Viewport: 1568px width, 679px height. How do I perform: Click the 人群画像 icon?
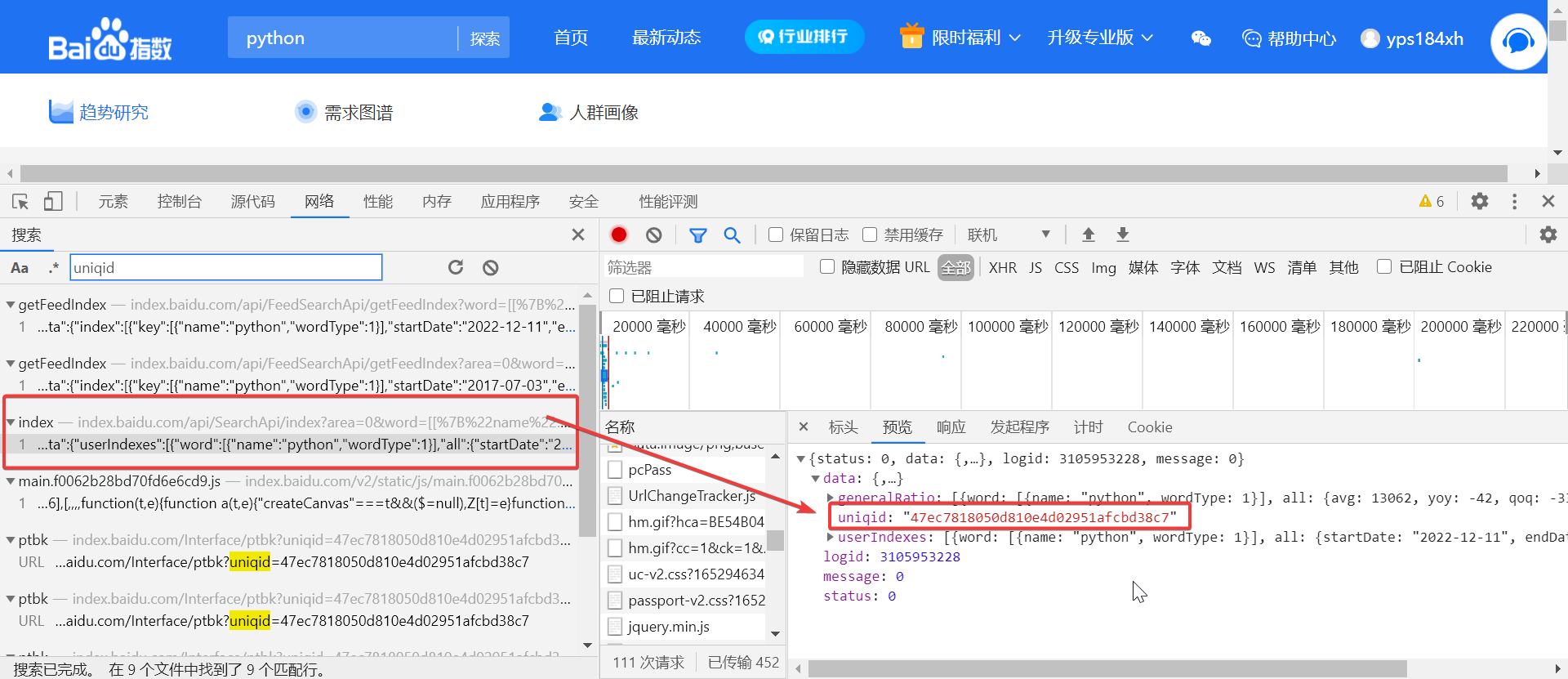click(x=550, y=112)
